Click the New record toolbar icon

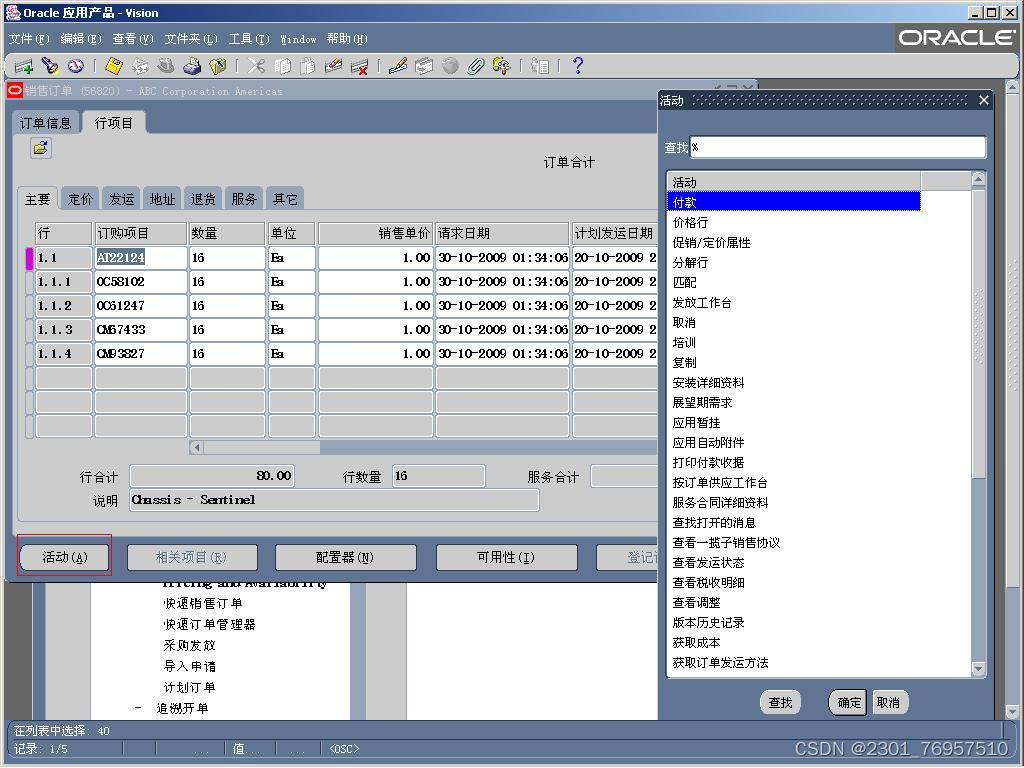24,66
